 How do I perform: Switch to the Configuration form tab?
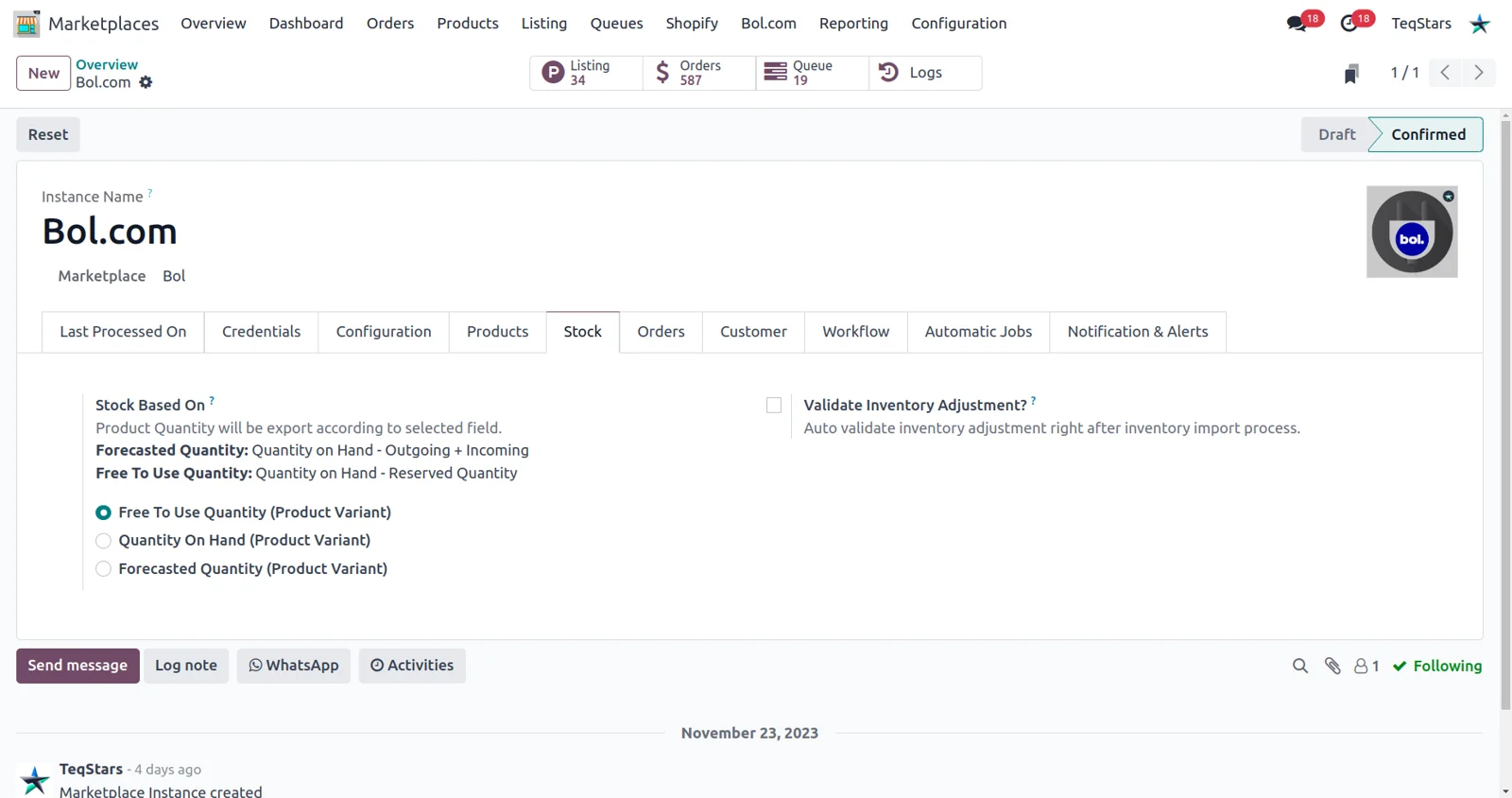point(384,332)
